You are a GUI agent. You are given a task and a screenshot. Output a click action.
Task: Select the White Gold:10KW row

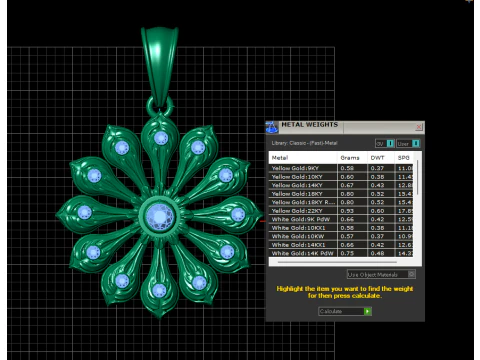pyautogui.click(x=341, y=236)
